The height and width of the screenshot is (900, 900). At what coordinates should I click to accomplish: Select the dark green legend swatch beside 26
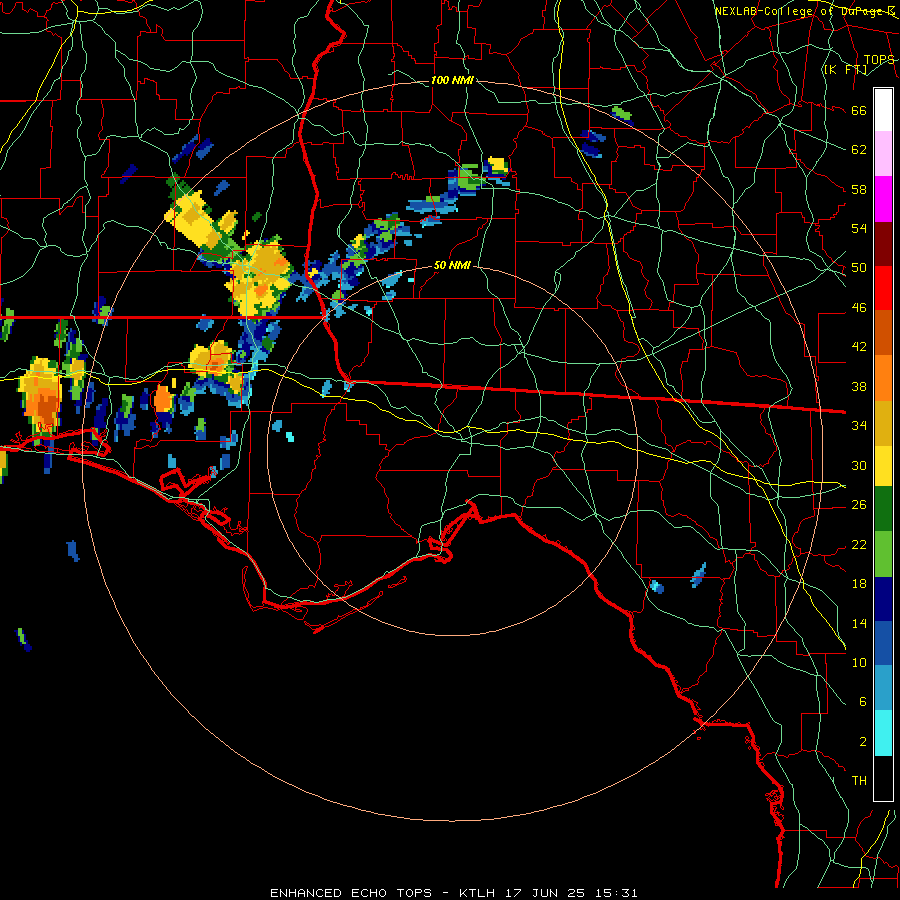[883, 509]
